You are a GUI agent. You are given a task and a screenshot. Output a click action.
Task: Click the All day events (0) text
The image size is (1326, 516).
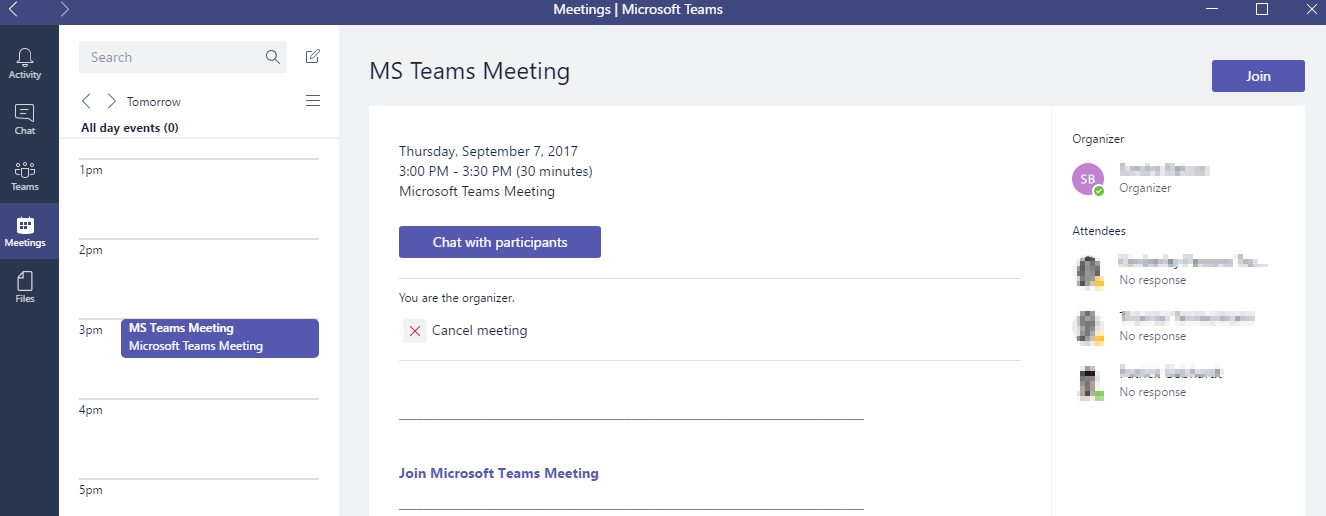[130, 128]
